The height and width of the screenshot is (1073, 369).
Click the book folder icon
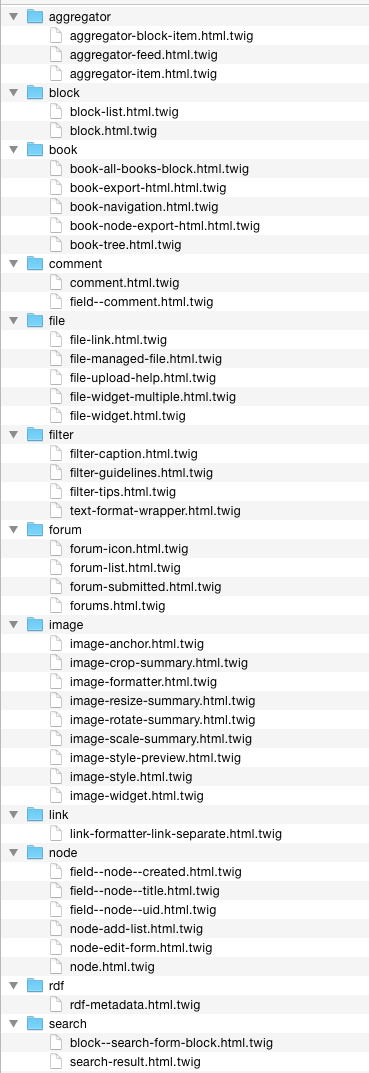[x=34, y=149]
